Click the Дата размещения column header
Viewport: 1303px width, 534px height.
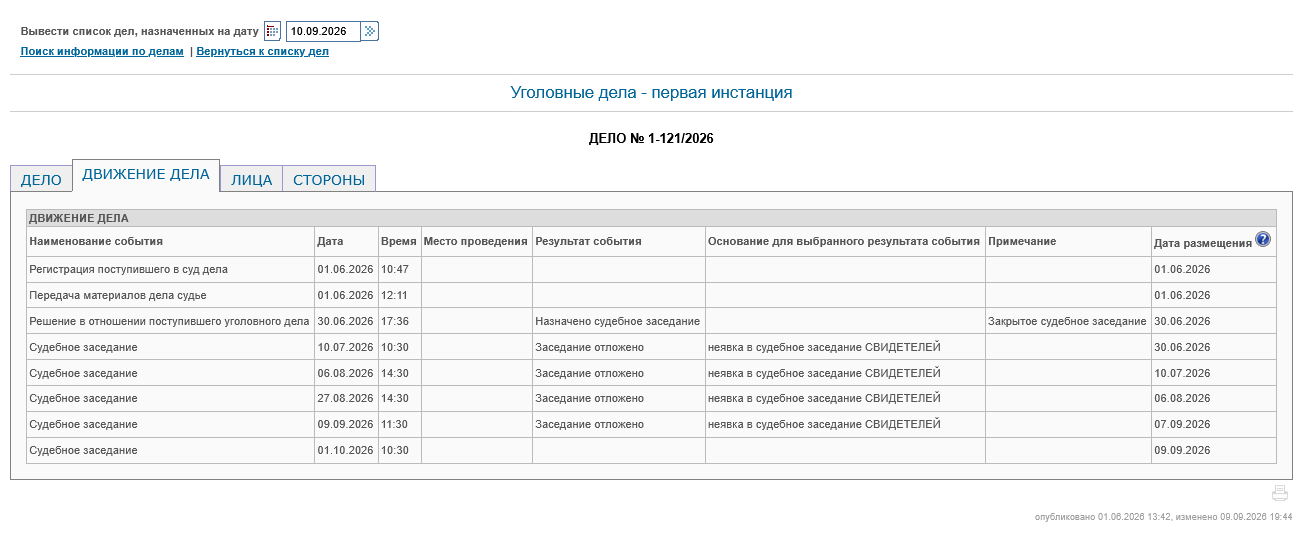coord(1202,243)
